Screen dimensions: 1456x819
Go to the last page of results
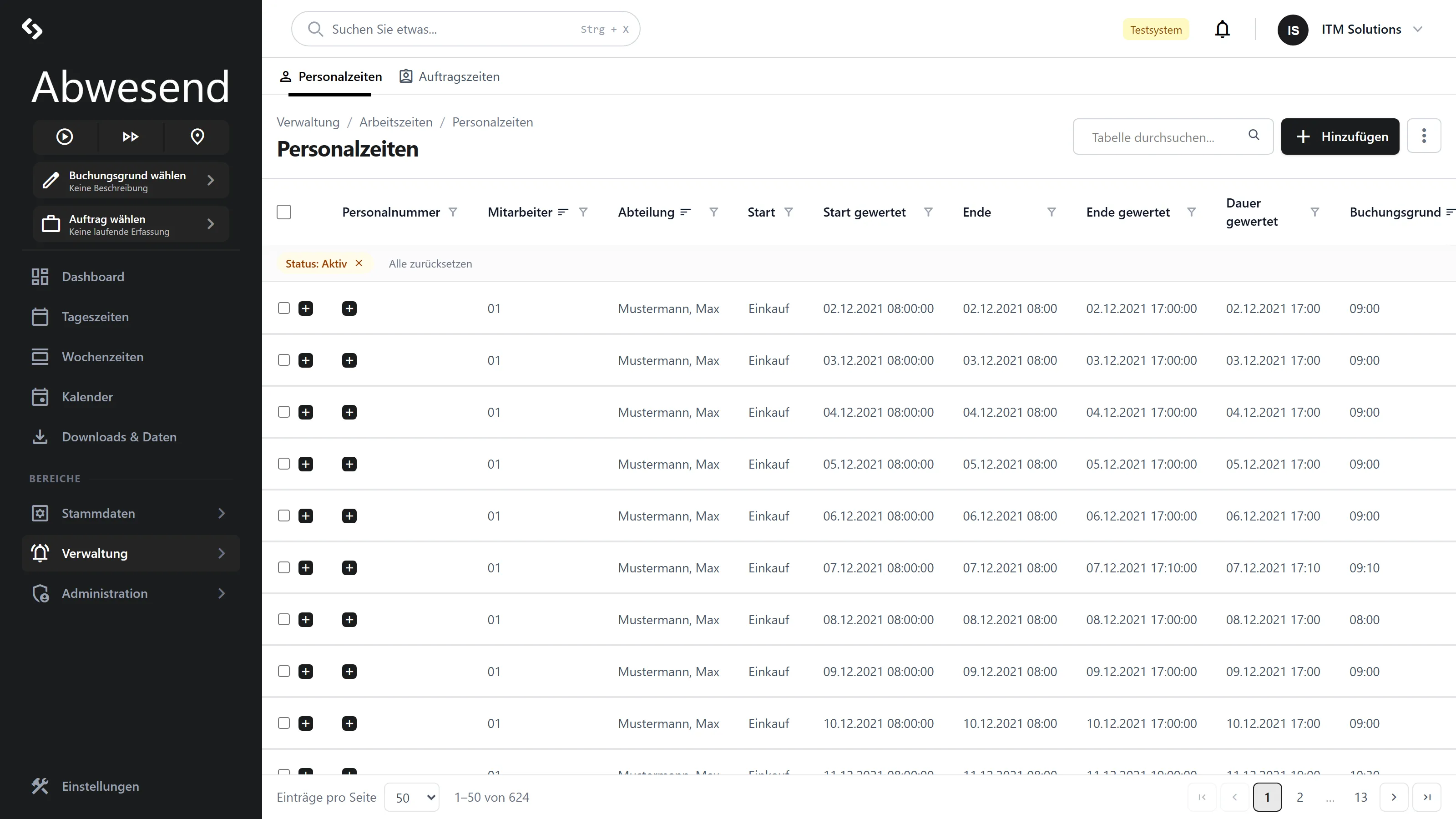pyautogui.click(x=1426, y=797)
